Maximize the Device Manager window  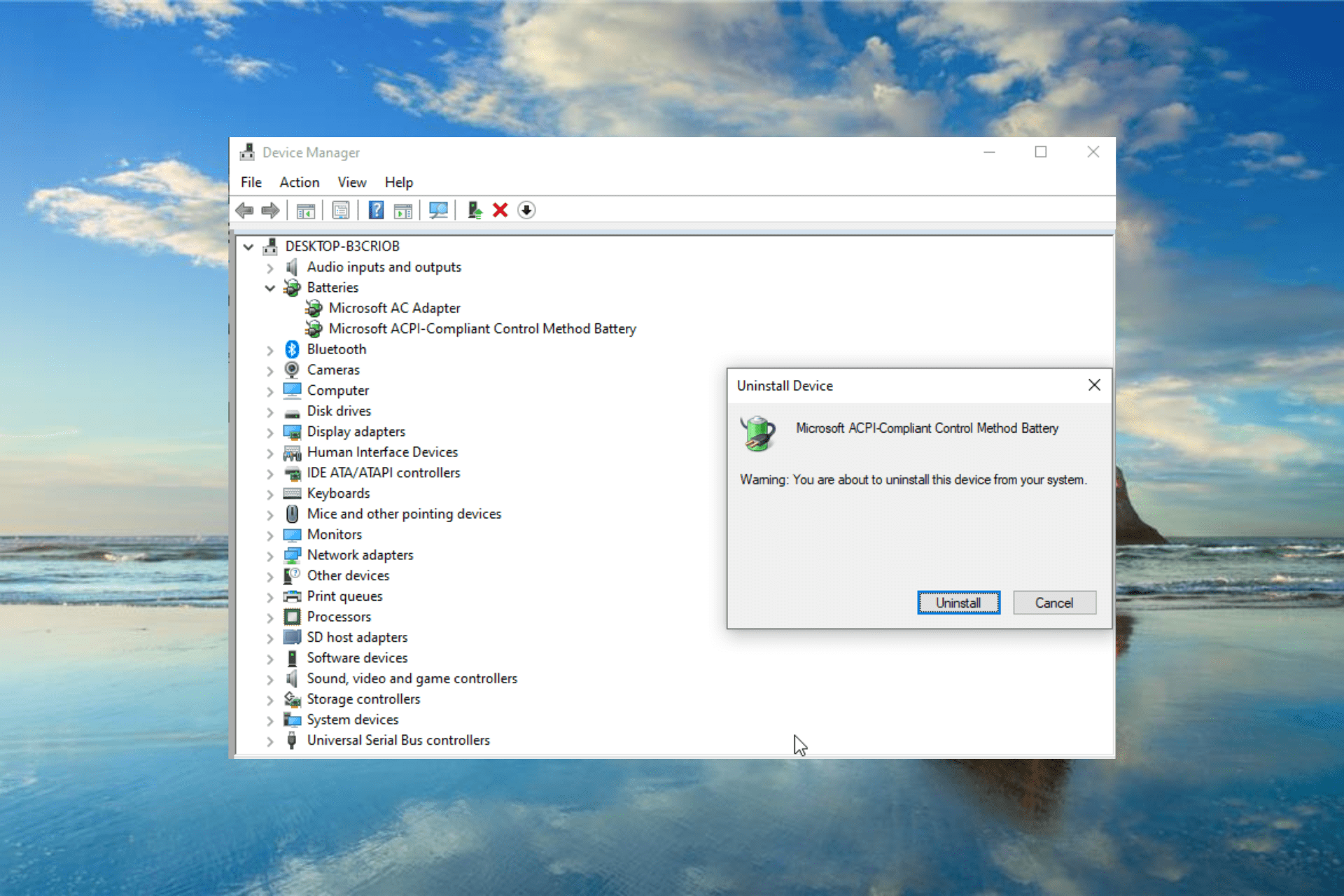point(1041,152)
